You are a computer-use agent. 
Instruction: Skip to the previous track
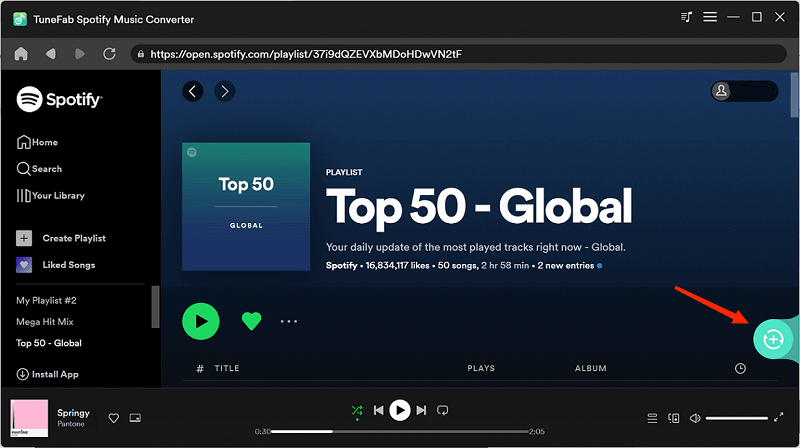coord(379,410)
